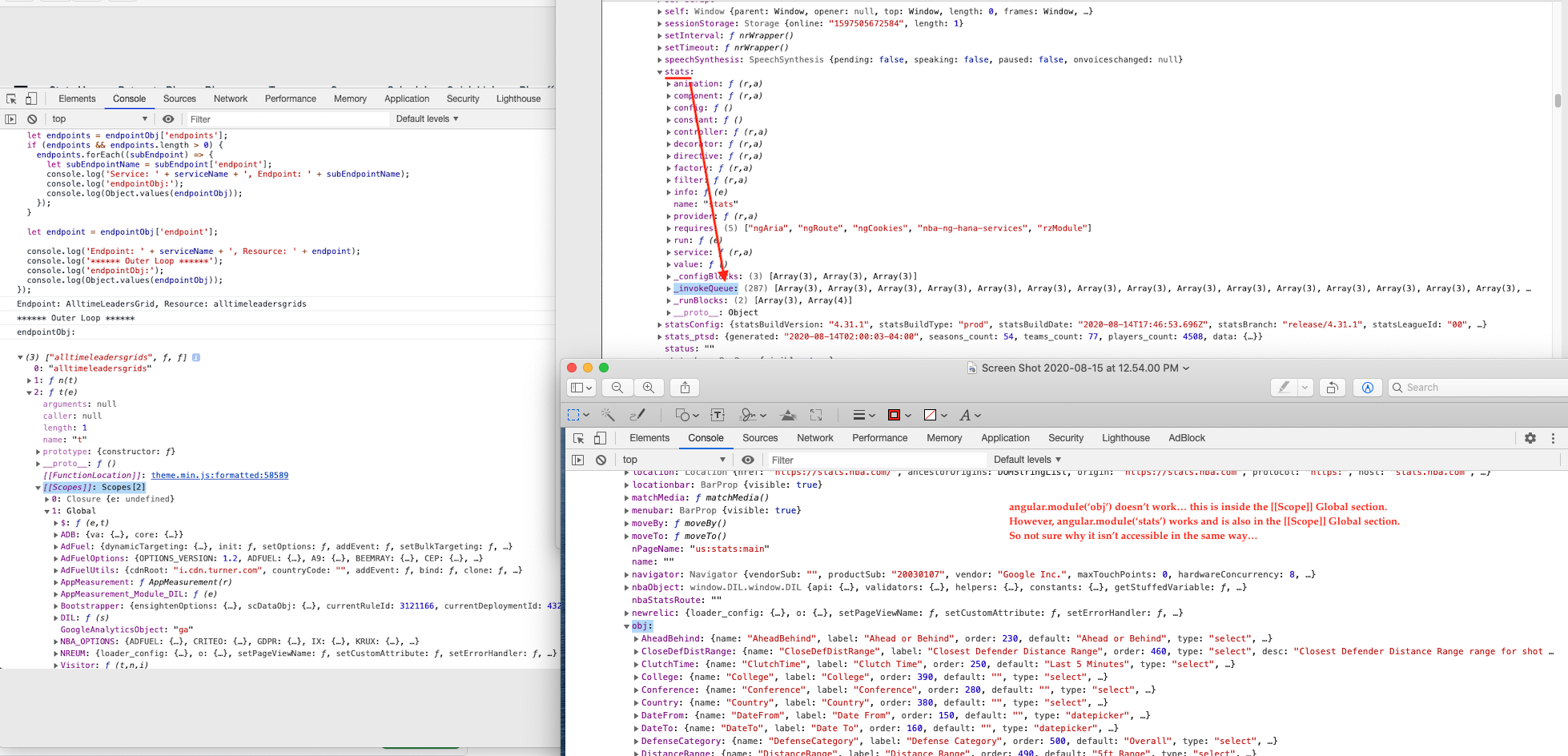Open Fill Color swatch
Viewport: 1568px width, 756px height.
click(x=935, y=415)
